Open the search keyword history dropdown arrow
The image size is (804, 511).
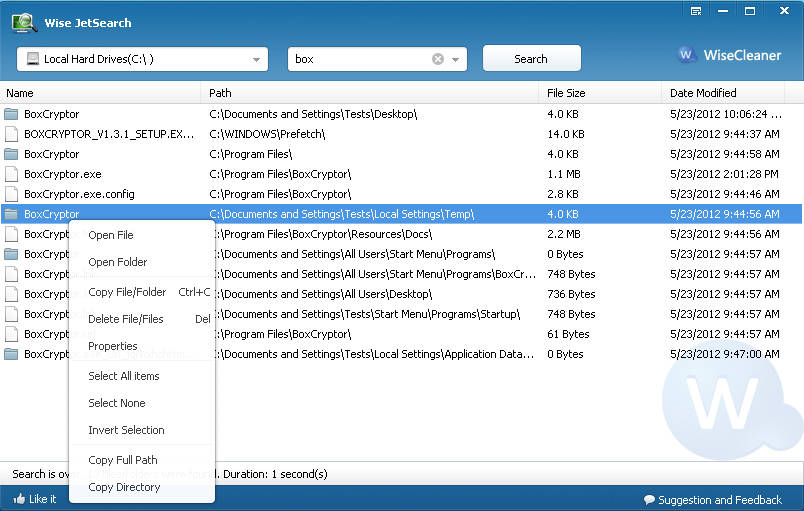click(456, 60)
